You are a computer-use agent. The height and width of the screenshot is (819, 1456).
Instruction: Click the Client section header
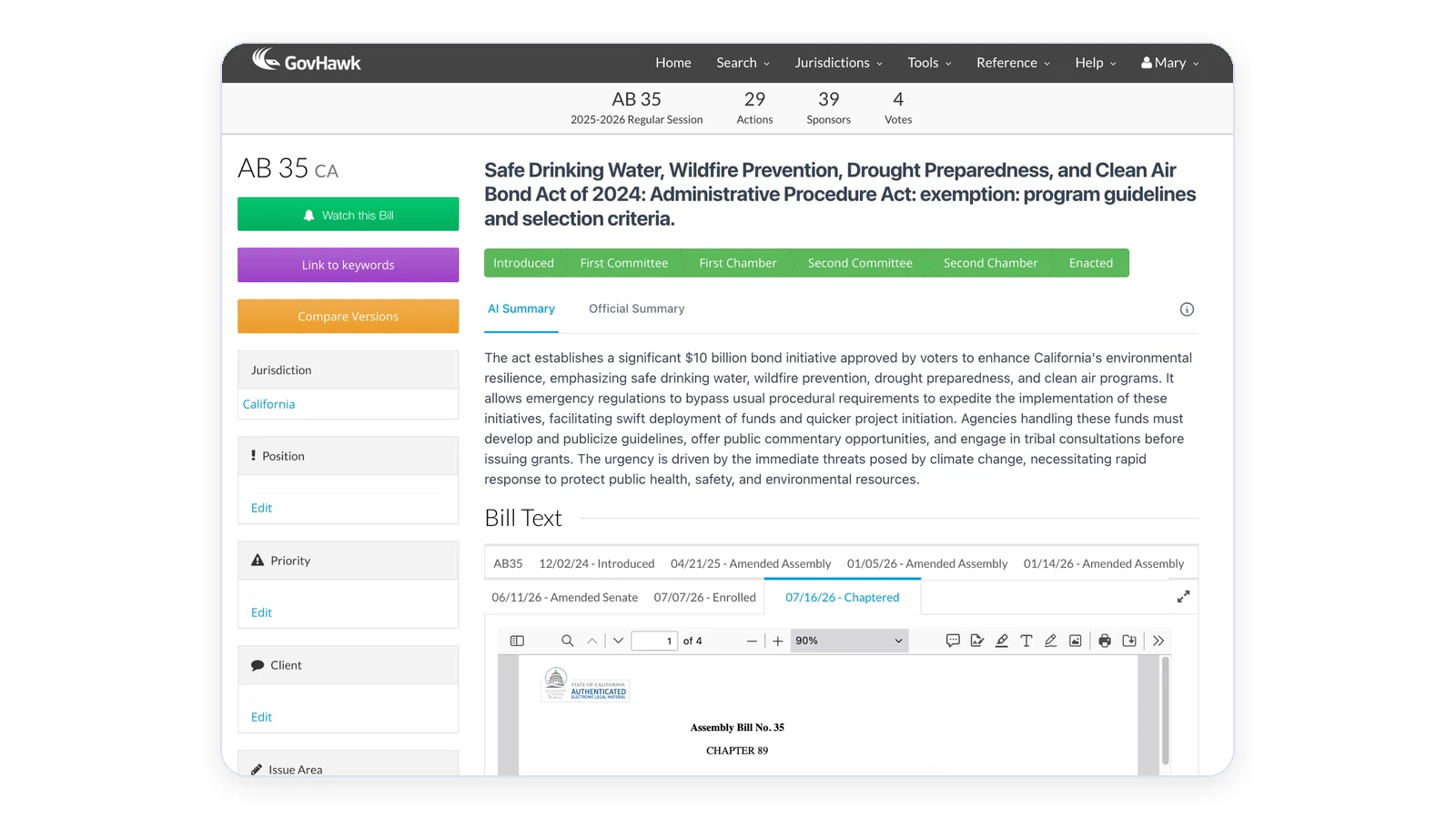coord(349,665)
